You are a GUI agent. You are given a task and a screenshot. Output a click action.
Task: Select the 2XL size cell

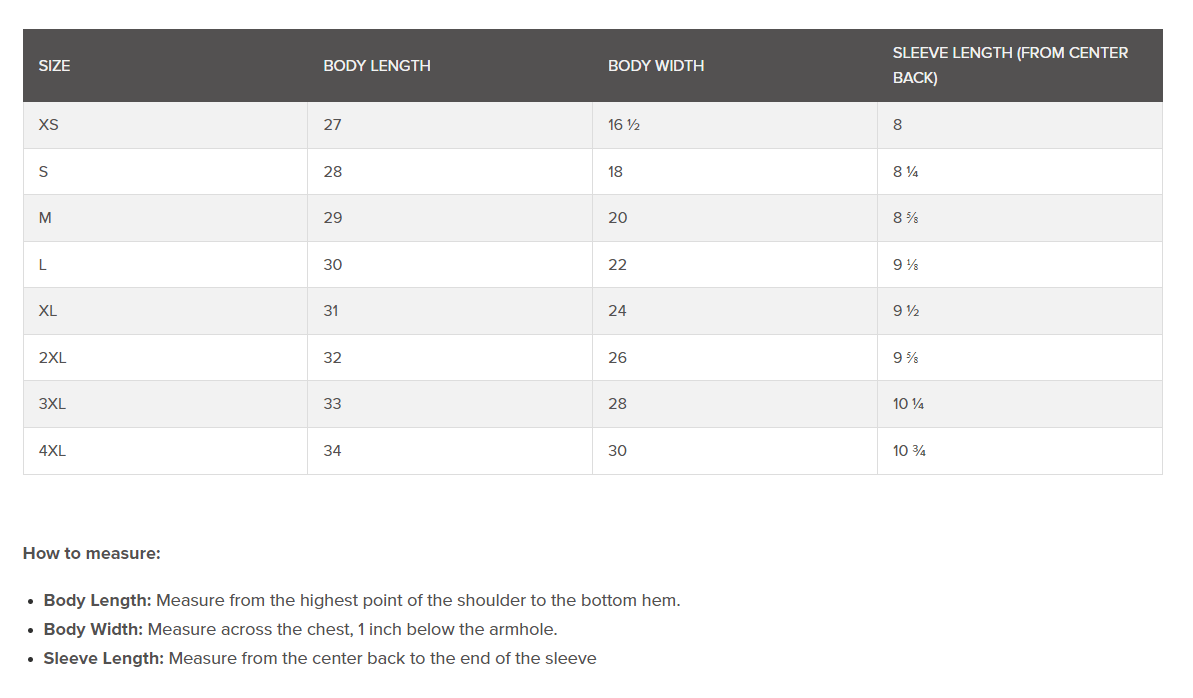pos(52,358)
